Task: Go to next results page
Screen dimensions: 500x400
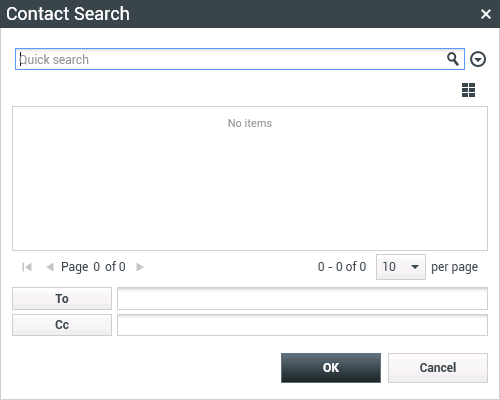Action: click(140, 267)
